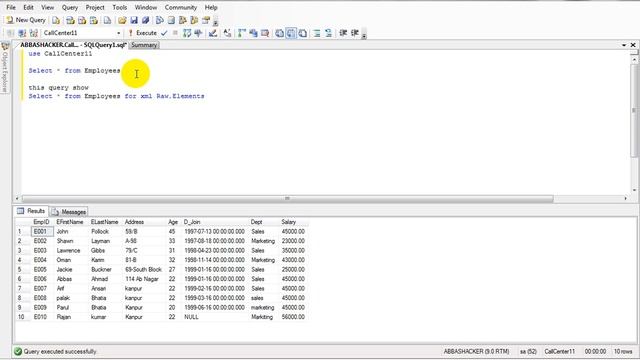
Task: Increase the line indent
Action: click(354, 33)
